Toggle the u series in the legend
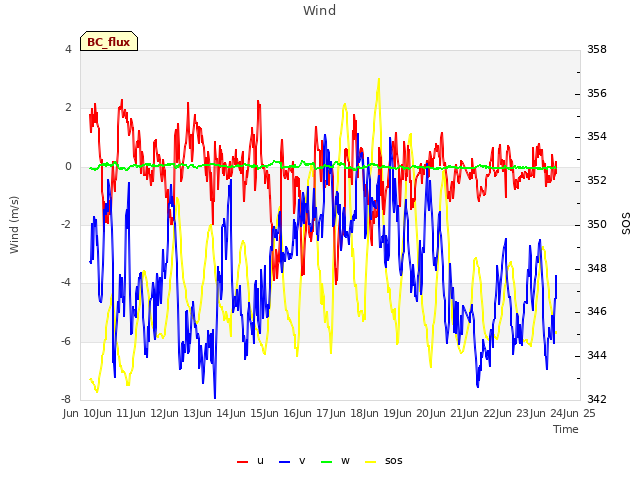The image size is (640, 480). (251, 461)
